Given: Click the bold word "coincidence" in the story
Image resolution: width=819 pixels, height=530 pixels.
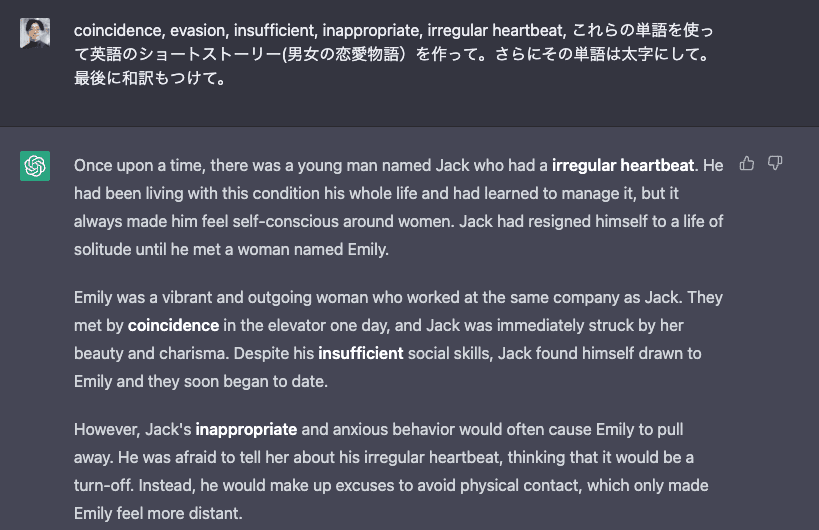Looking at the screenshot, I should pyautogui.click(x=173, y=325).
